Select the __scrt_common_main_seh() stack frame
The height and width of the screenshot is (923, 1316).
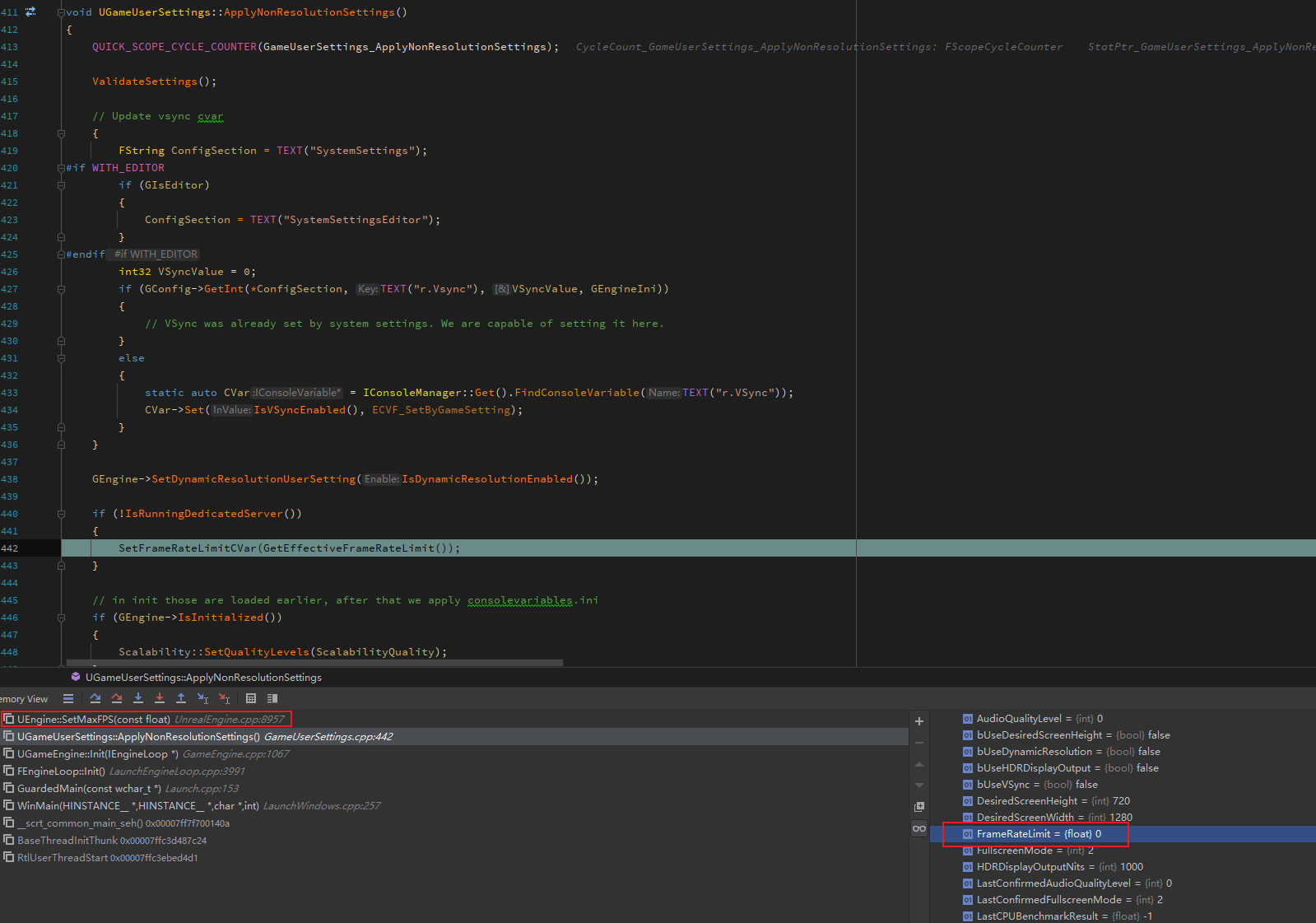click(x=454, y=823)
